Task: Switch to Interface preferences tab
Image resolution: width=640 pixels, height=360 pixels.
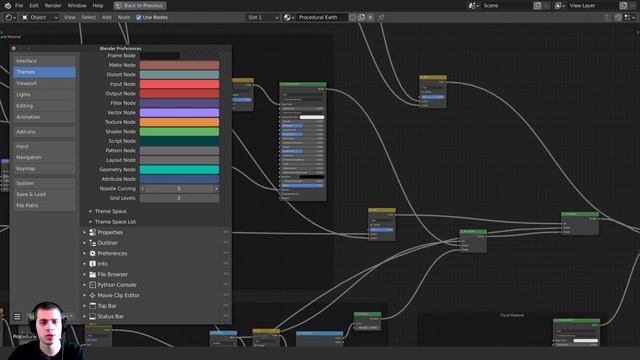Action: point(44,61)
